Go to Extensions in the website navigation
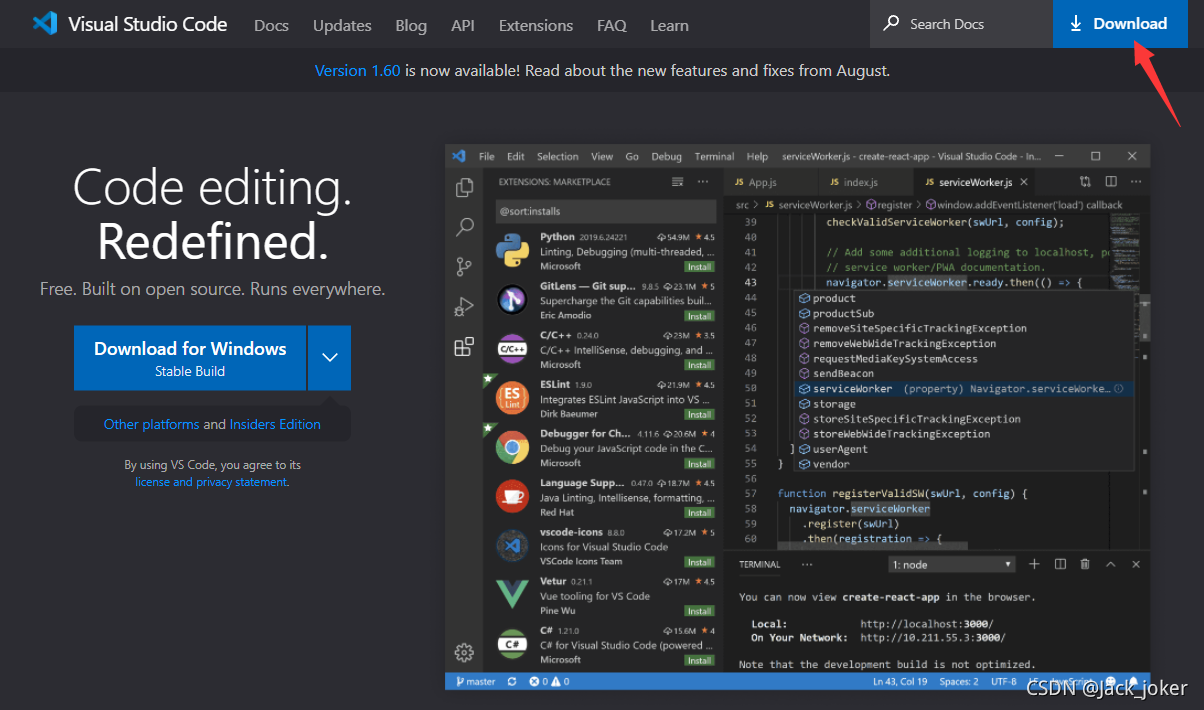Screen dimensions: 1204x710 click(x=536, y=25)
